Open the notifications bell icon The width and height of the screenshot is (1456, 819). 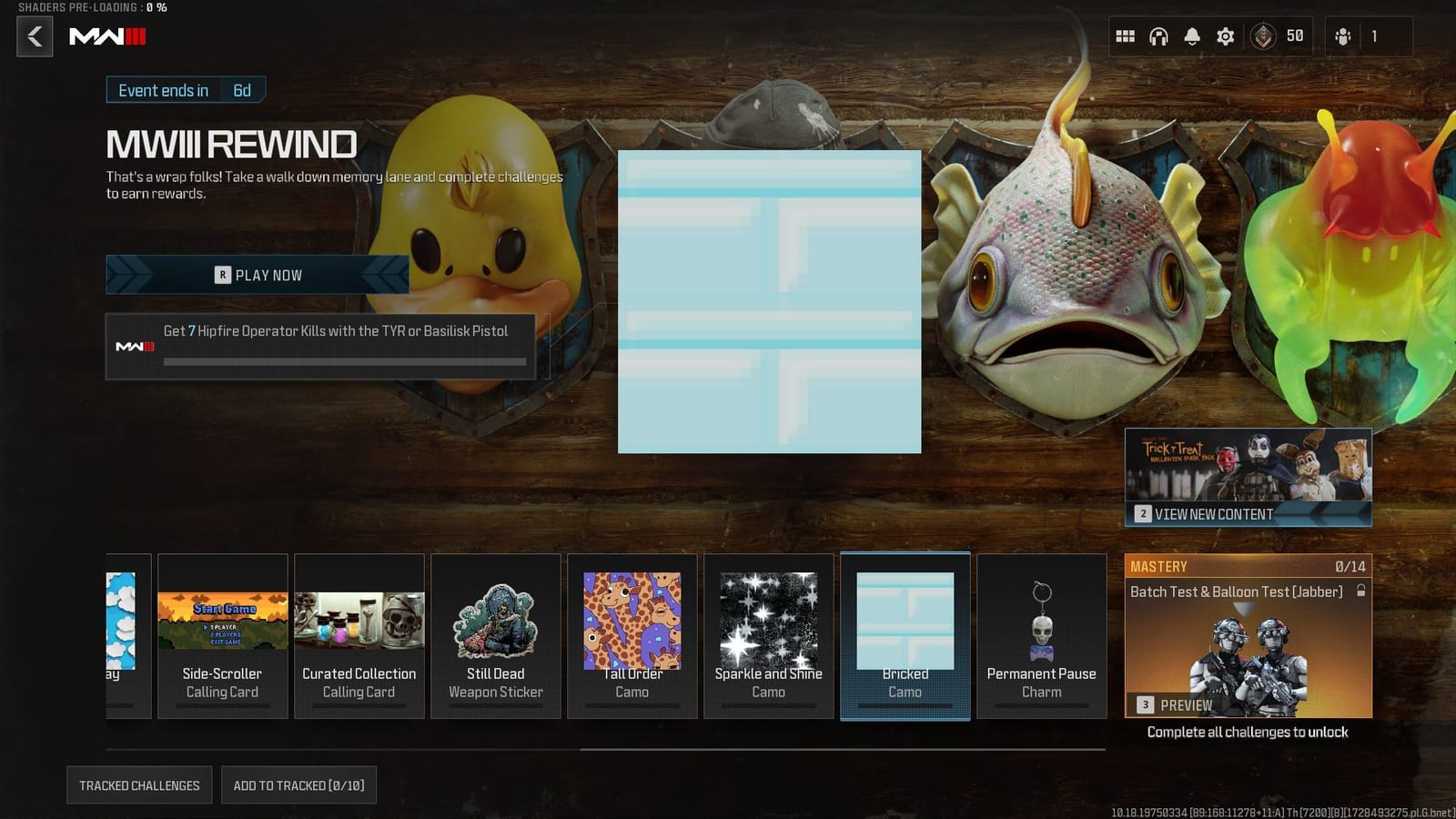(x=1192, y=36)
